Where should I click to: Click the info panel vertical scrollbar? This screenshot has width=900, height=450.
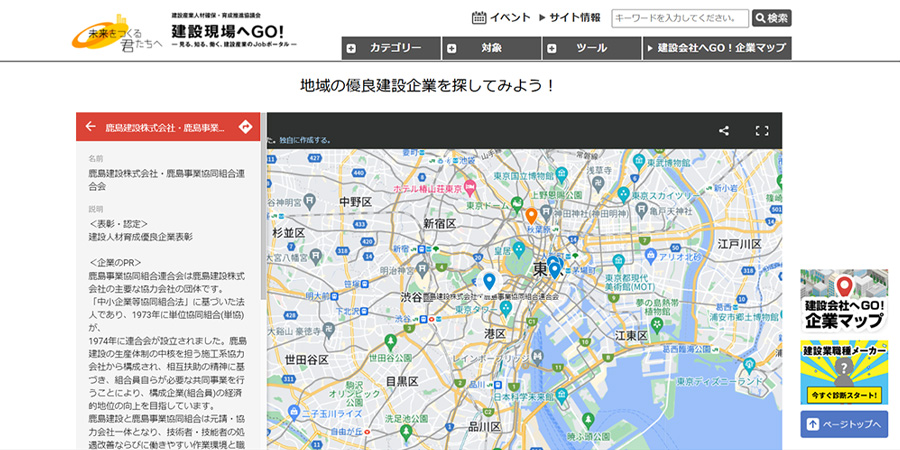pyautogui.click(x=263, y=240)
